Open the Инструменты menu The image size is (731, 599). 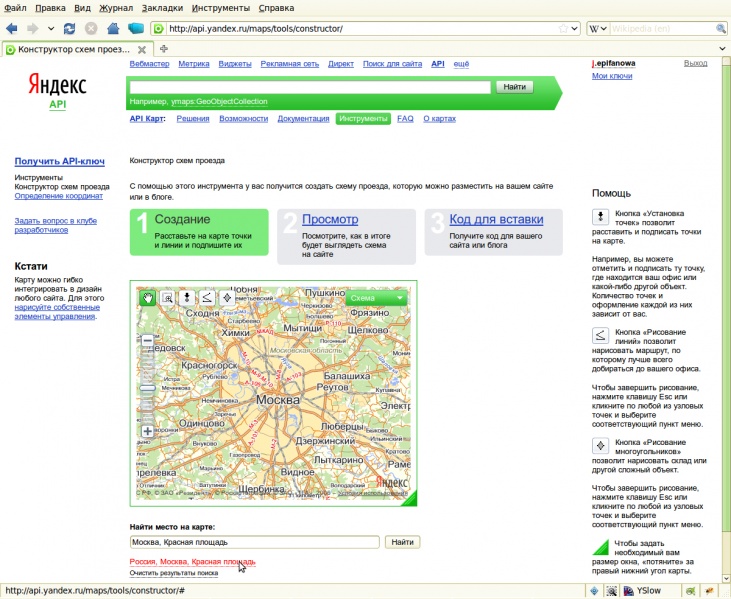pos(221,8)
